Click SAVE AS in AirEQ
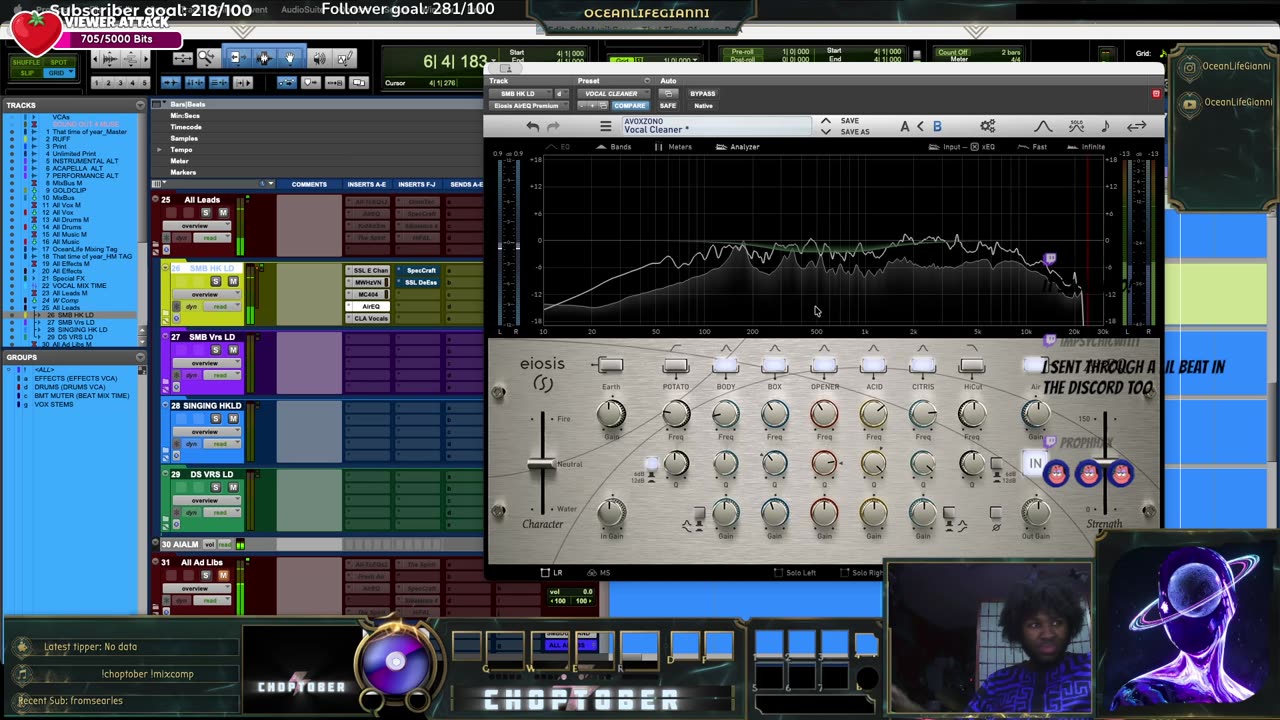 coord(855,132)
